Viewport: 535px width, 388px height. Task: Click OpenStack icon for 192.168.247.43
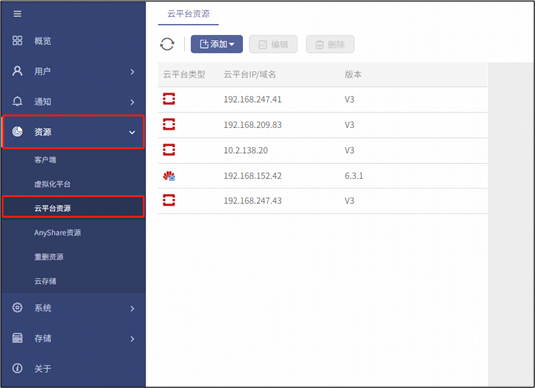[x=169, y=200]
